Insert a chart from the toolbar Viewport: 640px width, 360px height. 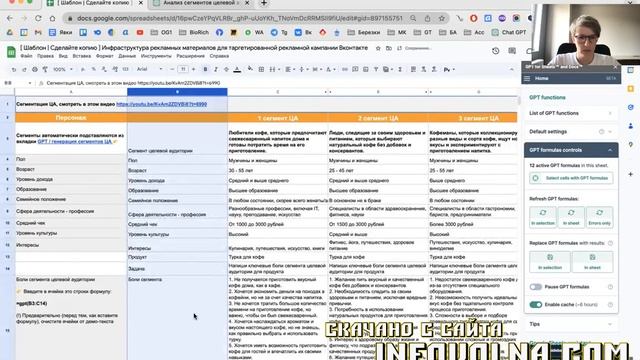coord(366,69)
